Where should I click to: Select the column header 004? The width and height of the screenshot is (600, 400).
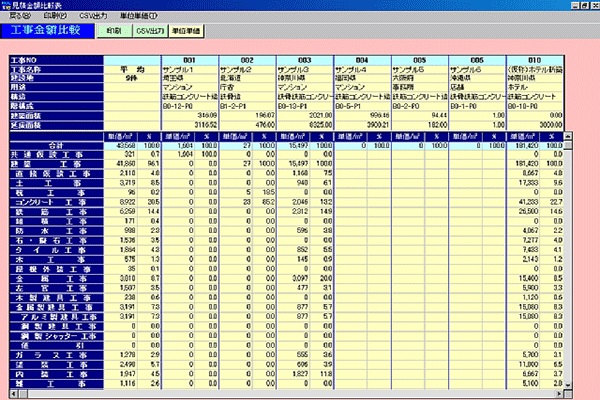362,60
